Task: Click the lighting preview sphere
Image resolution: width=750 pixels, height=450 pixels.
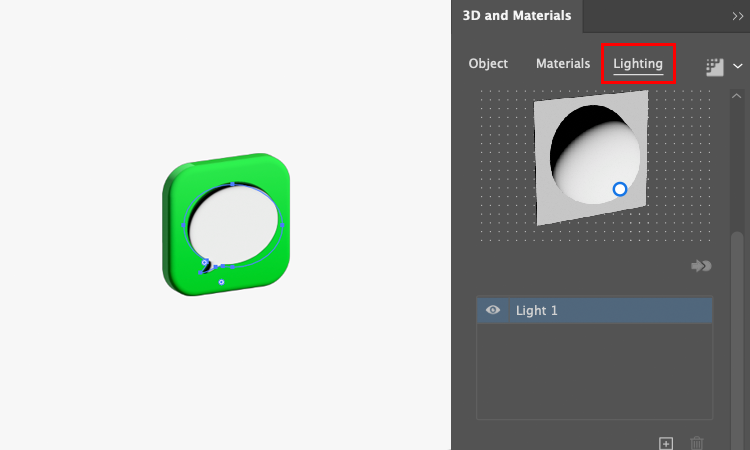Action: click(x=595, y=155)
